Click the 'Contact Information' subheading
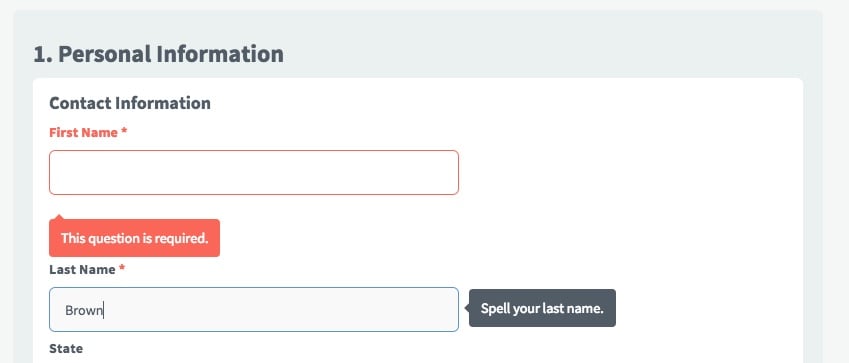This screenshot has height=363, width=849. [130, 103]
